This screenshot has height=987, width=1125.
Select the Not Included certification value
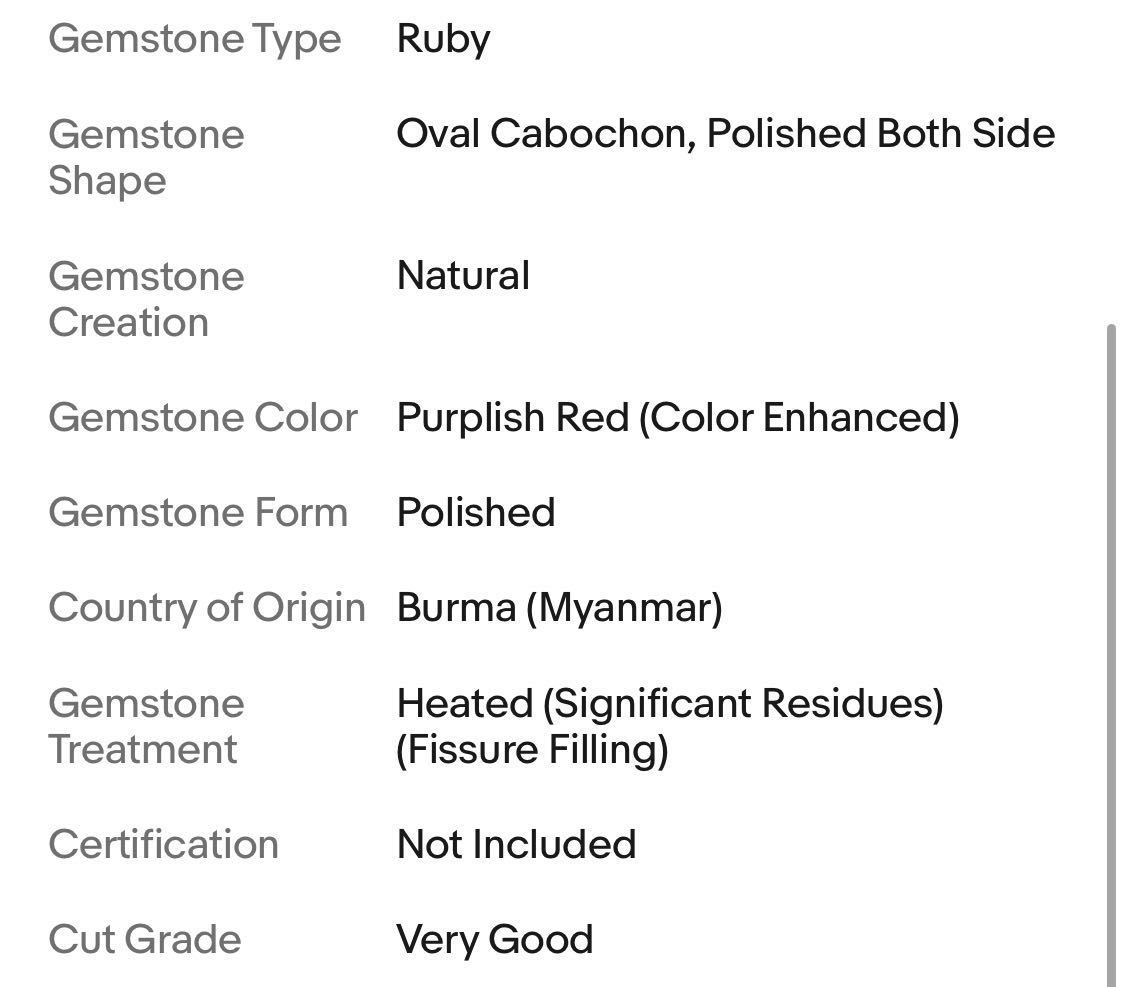516,844
